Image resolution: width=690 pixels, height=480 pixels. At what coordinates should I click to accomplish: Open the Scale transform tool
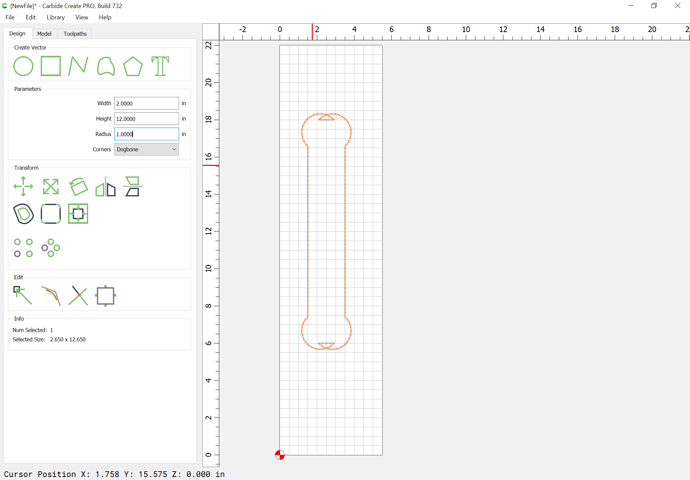coord(51,187)
